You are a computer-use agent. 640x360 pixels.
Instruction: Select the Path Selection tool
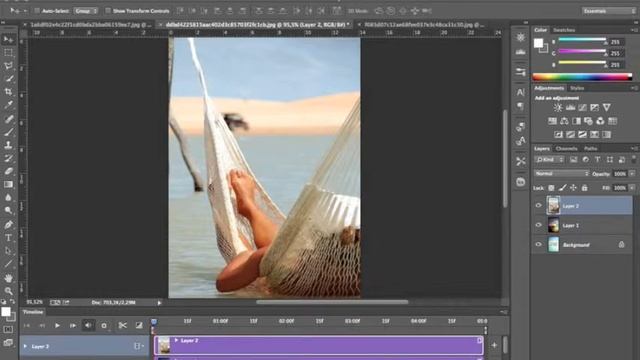[8, 251]
